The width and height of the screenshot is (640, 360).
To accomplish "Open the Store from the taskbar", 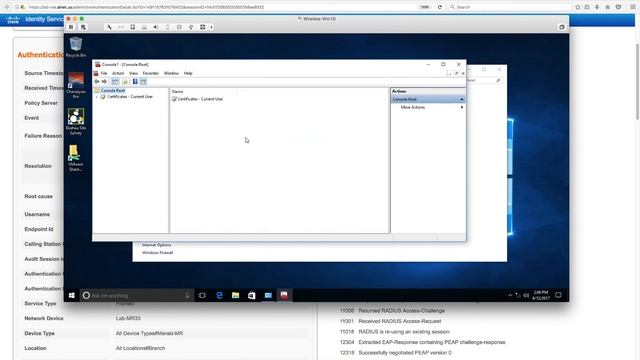I will pos(251,295).
